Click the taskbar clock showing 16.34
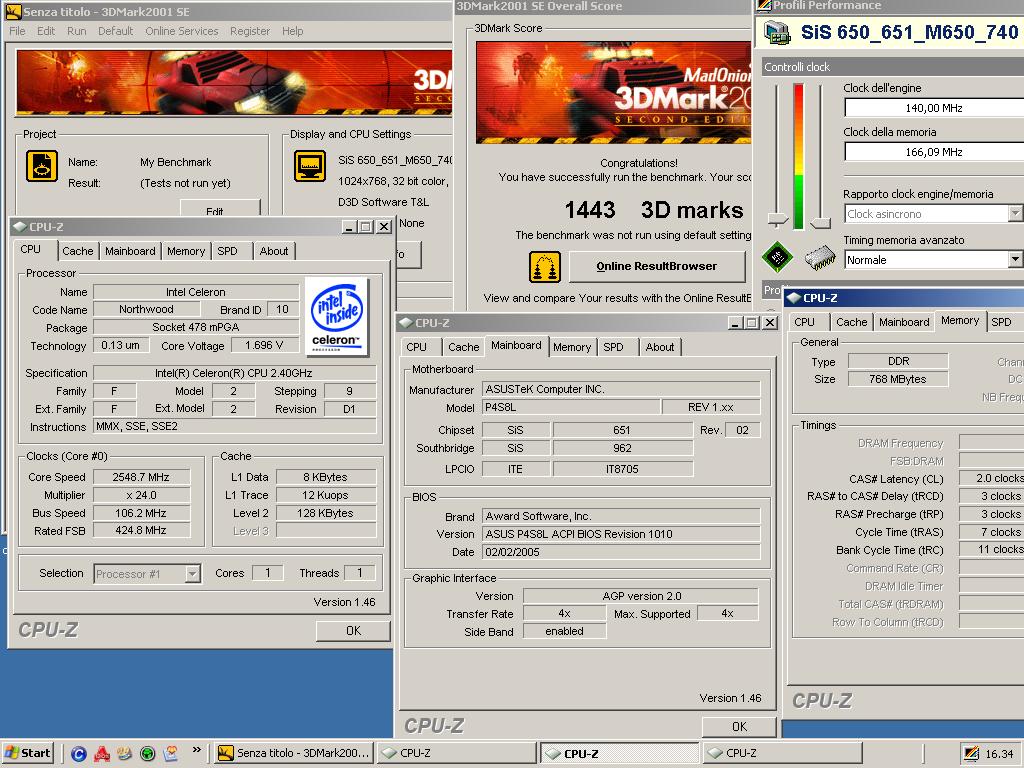 [999, 754]
